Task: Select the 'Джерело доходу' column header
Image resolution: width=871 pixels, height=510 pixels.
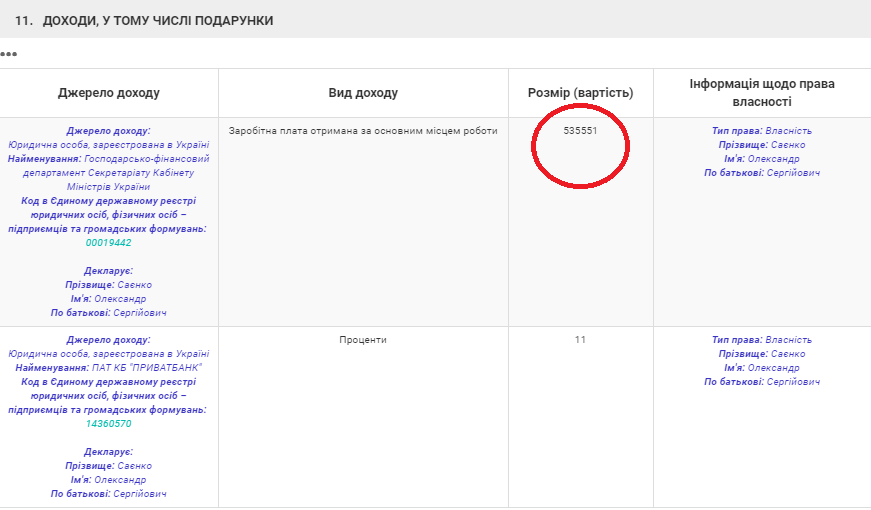Action: click(108, 93)
